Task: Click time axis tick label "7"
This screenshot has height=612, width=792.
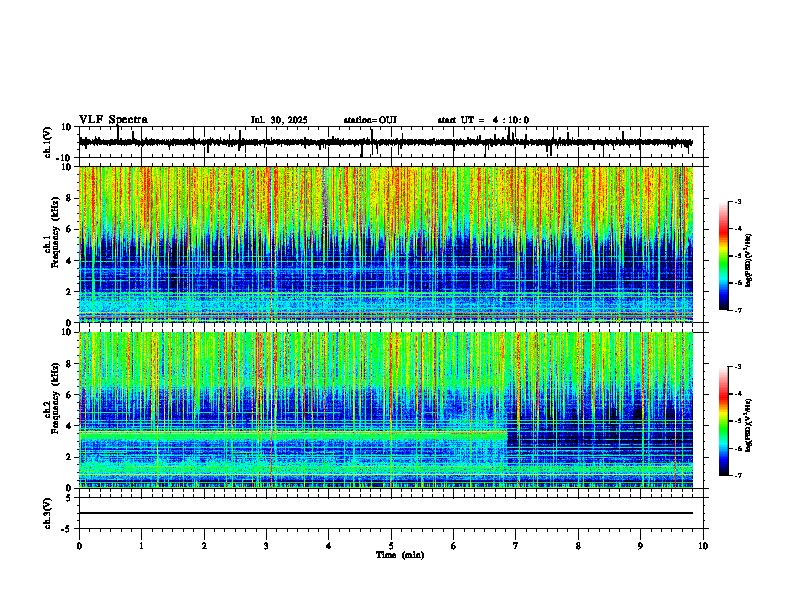Action: pos(516,546)
